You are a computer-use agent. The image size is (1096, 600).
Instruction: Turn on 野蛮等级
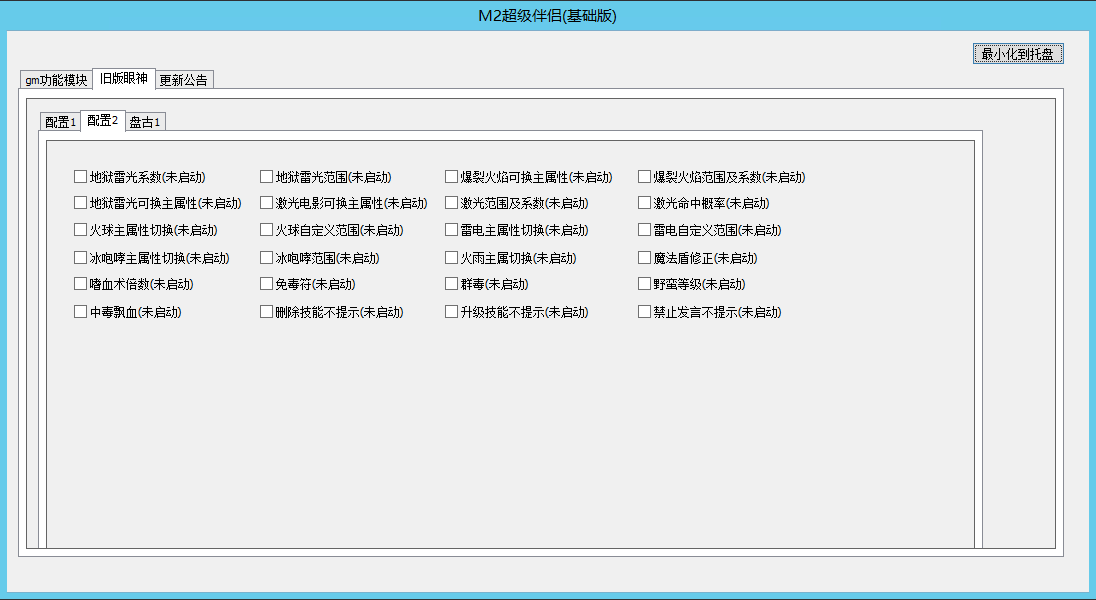coord(644,283)
